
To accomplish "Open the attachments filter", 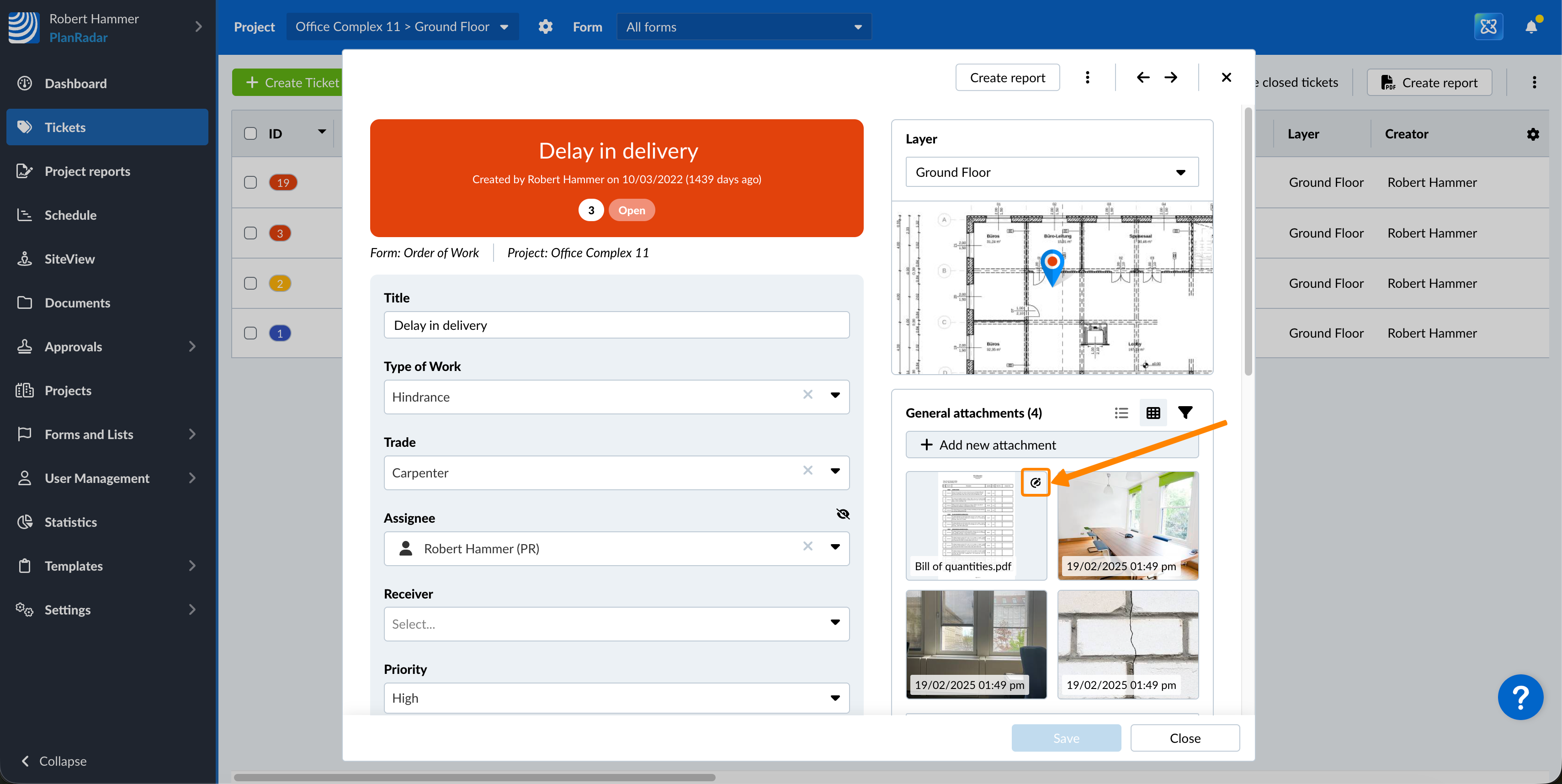I will 1185,413.
